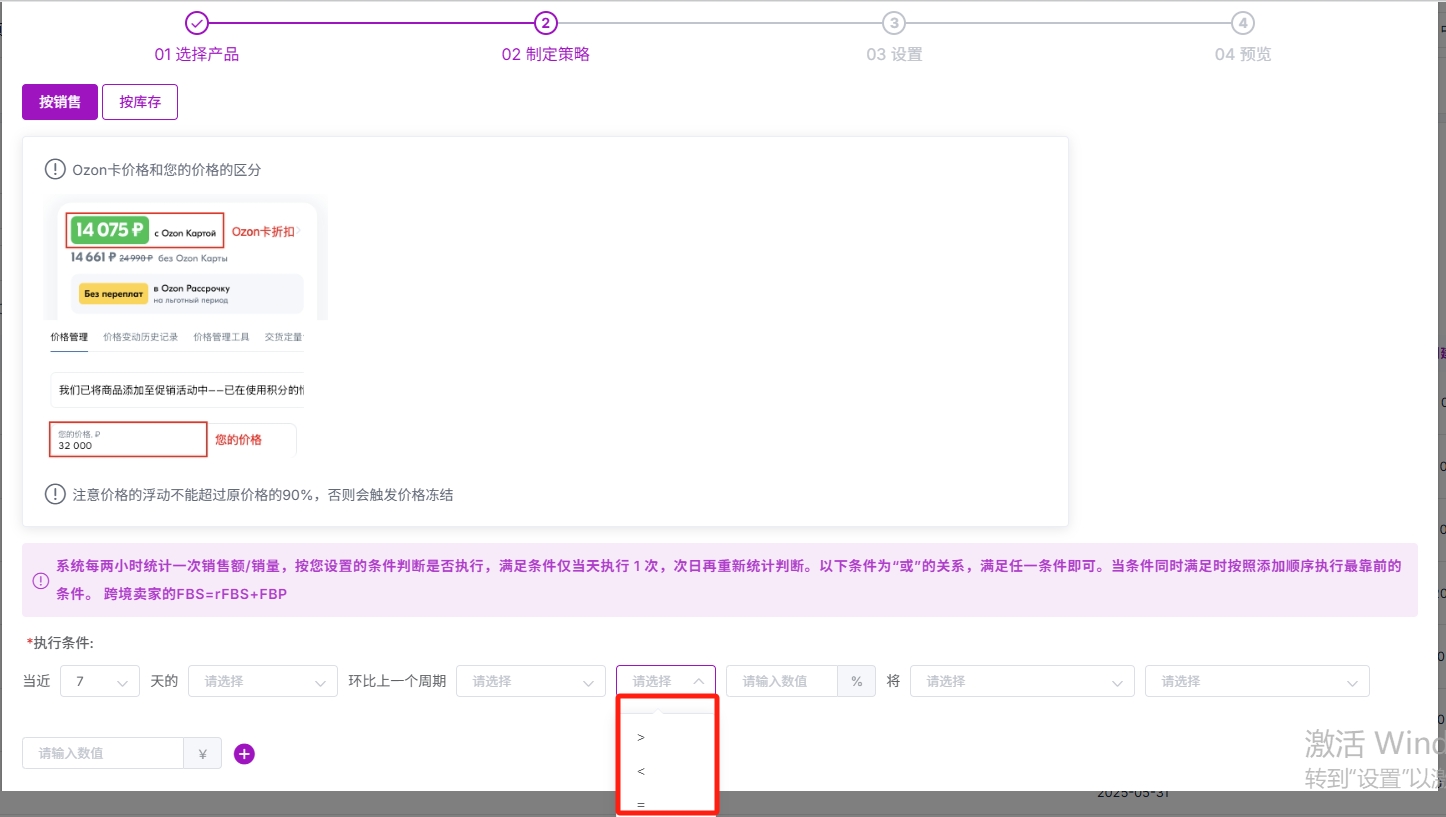Click the Ozon price example screenshot
This screenshot has height=817, width=1446.
(x=186, y=327)
